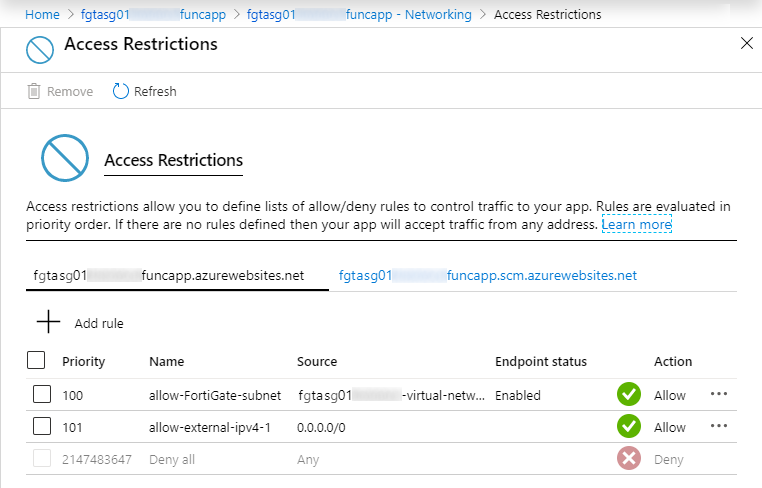The width and height of the screenshot is (762, 488).
Task: Click Allow action in priority 101 row
Action: click(670, 427)
